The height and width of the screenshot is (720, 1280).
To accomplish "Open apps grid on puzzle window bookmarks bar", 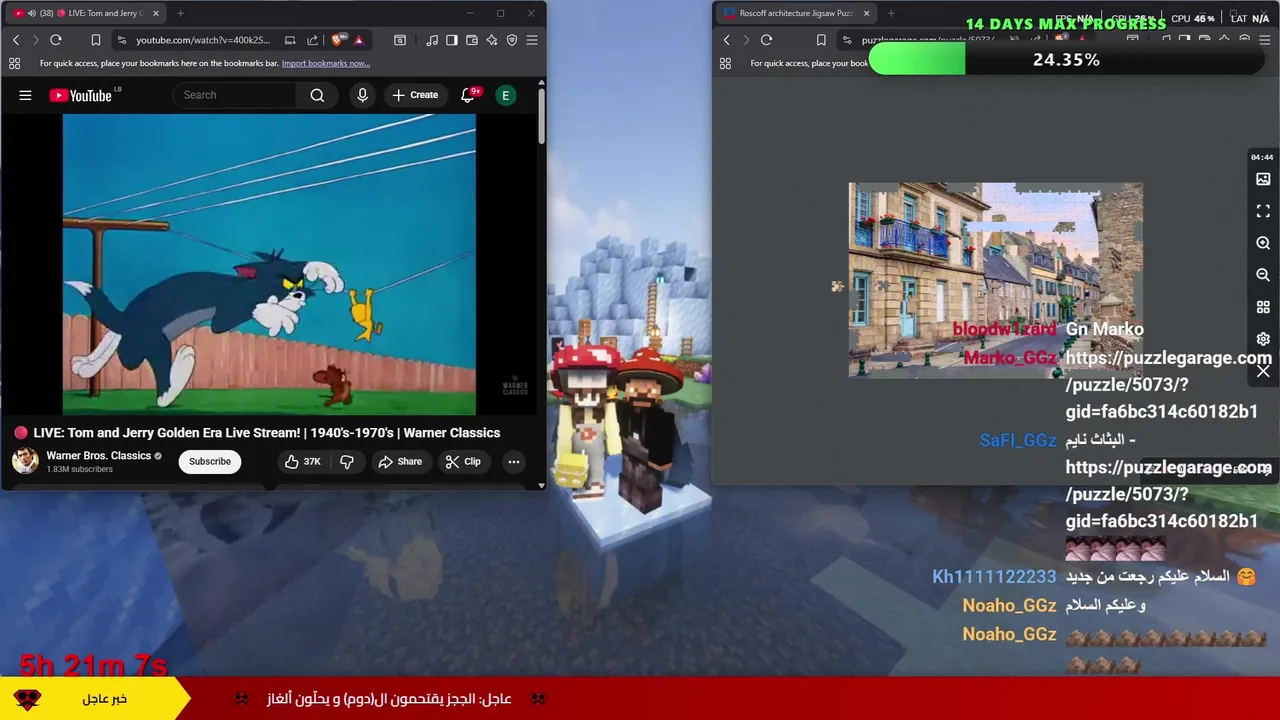I will (725, 63).
